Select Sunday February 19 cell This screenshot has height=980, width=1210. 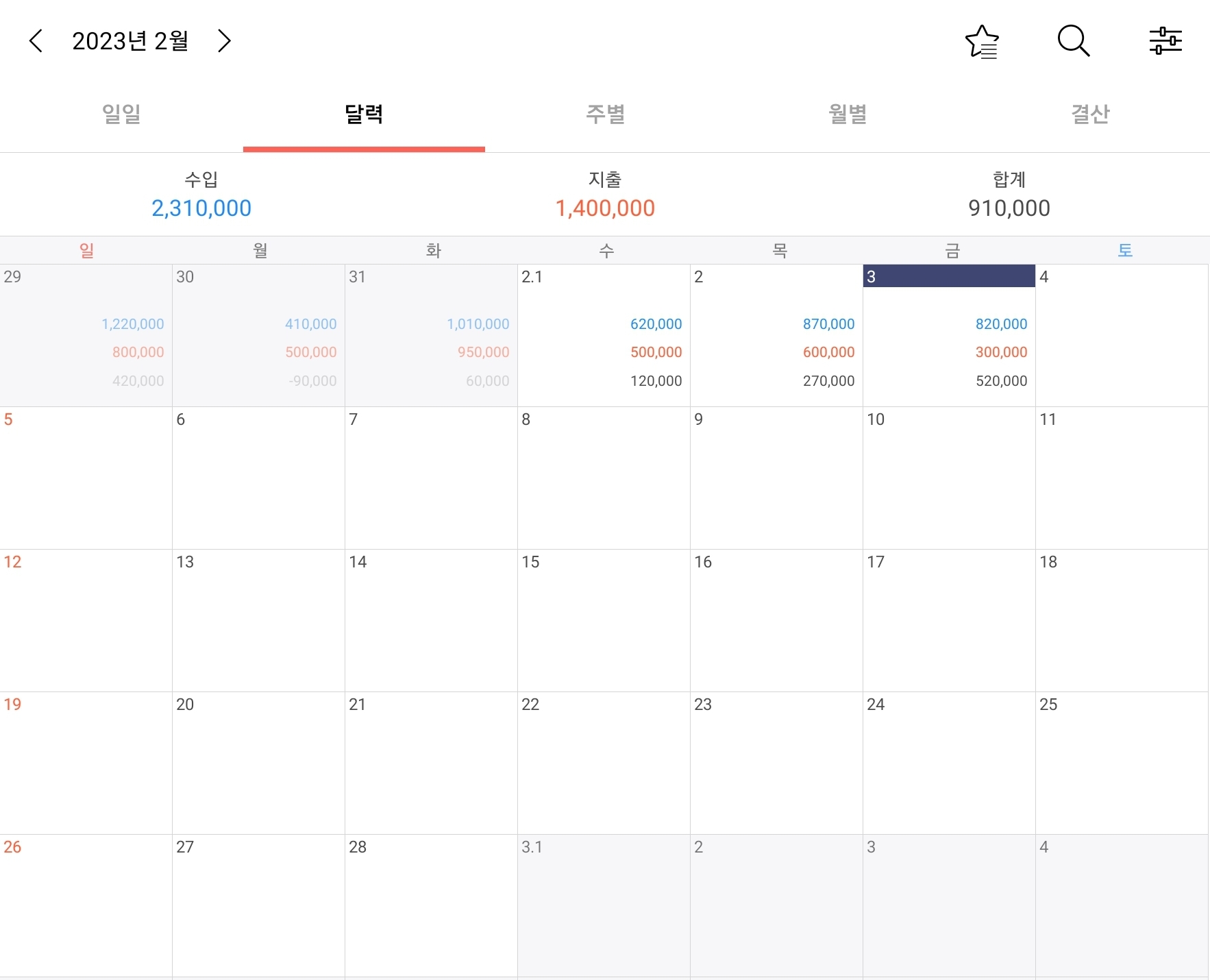point(86,763)
